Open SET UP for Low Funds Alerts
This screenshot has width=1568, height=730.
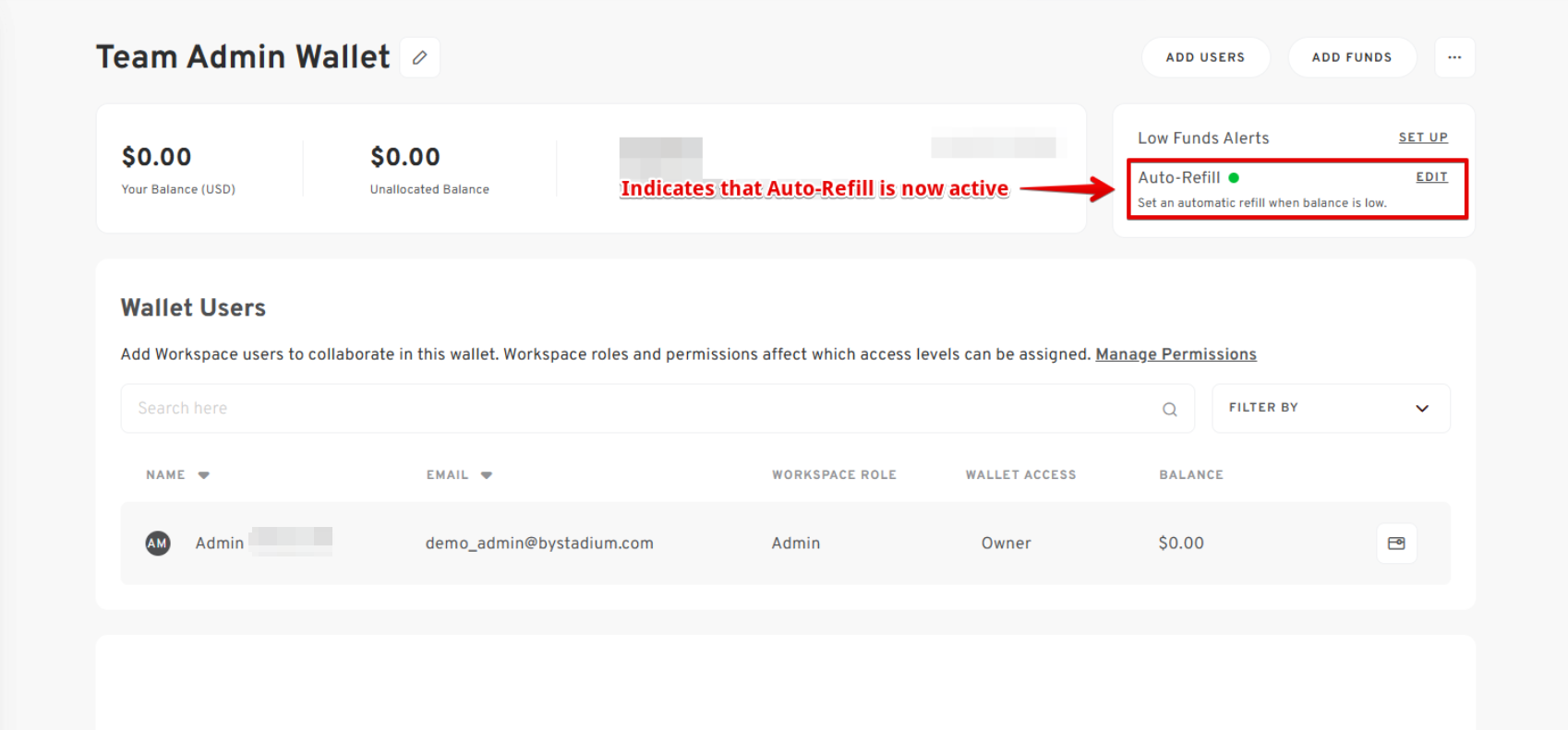tap(1422, 138)
